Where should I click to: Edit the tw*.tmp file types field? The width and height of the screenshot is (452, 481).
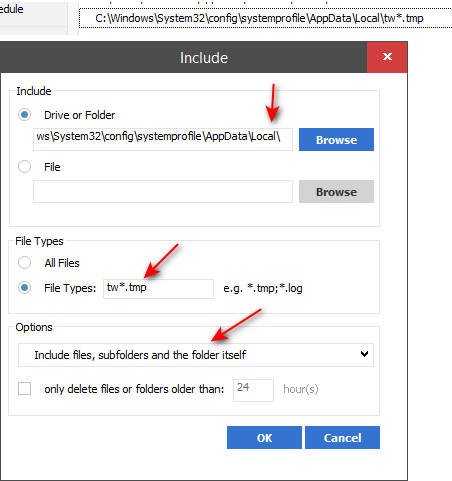tap(158, 289)
